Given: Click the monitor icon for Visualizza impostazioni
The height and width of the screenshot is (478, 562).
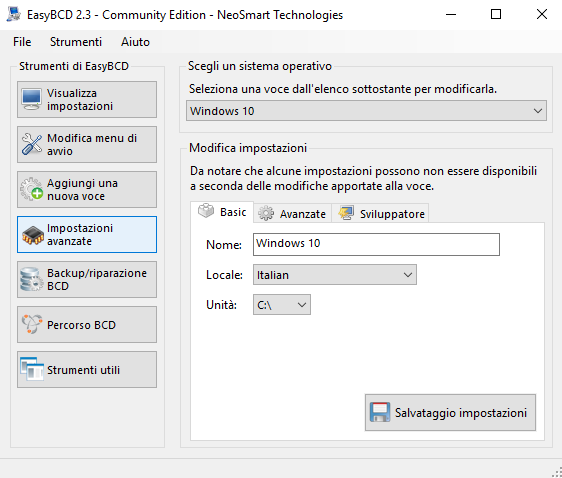Looking at the screenshot, I should pos(32,99).
